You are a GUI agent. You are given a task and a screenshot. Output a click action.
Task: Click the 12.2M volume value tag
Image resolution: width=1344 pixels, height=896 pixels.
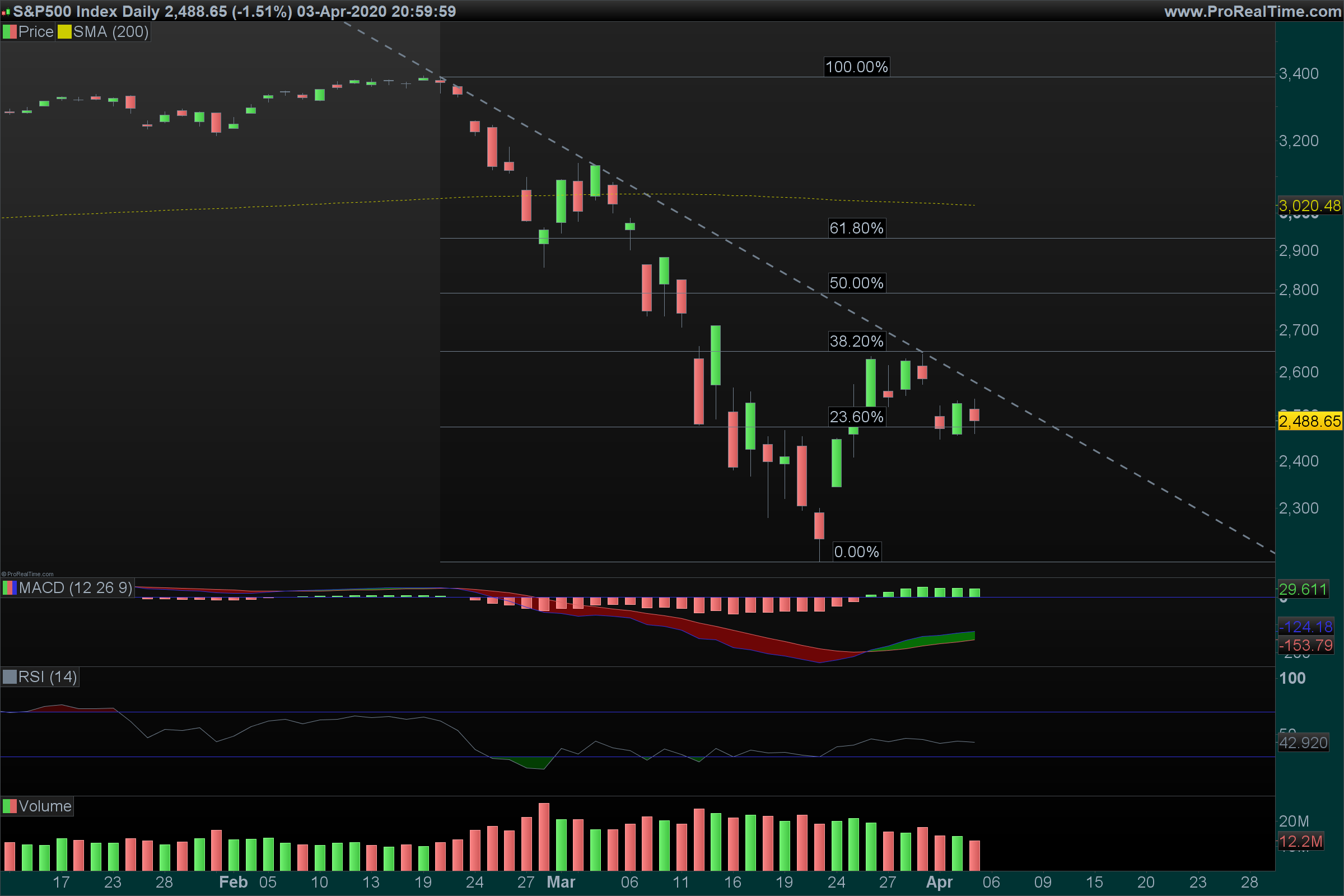pos(1300,841)
